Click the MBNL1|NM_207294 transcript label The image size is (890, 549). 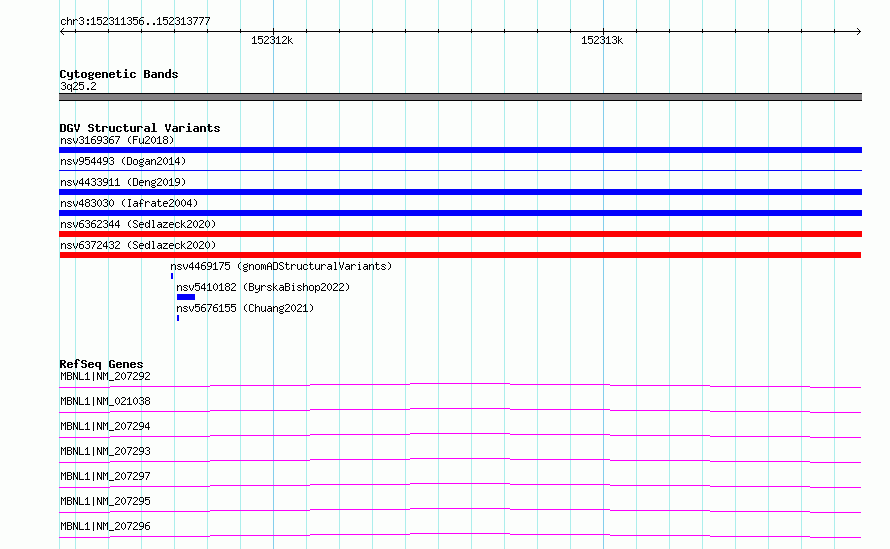[105, 426]
